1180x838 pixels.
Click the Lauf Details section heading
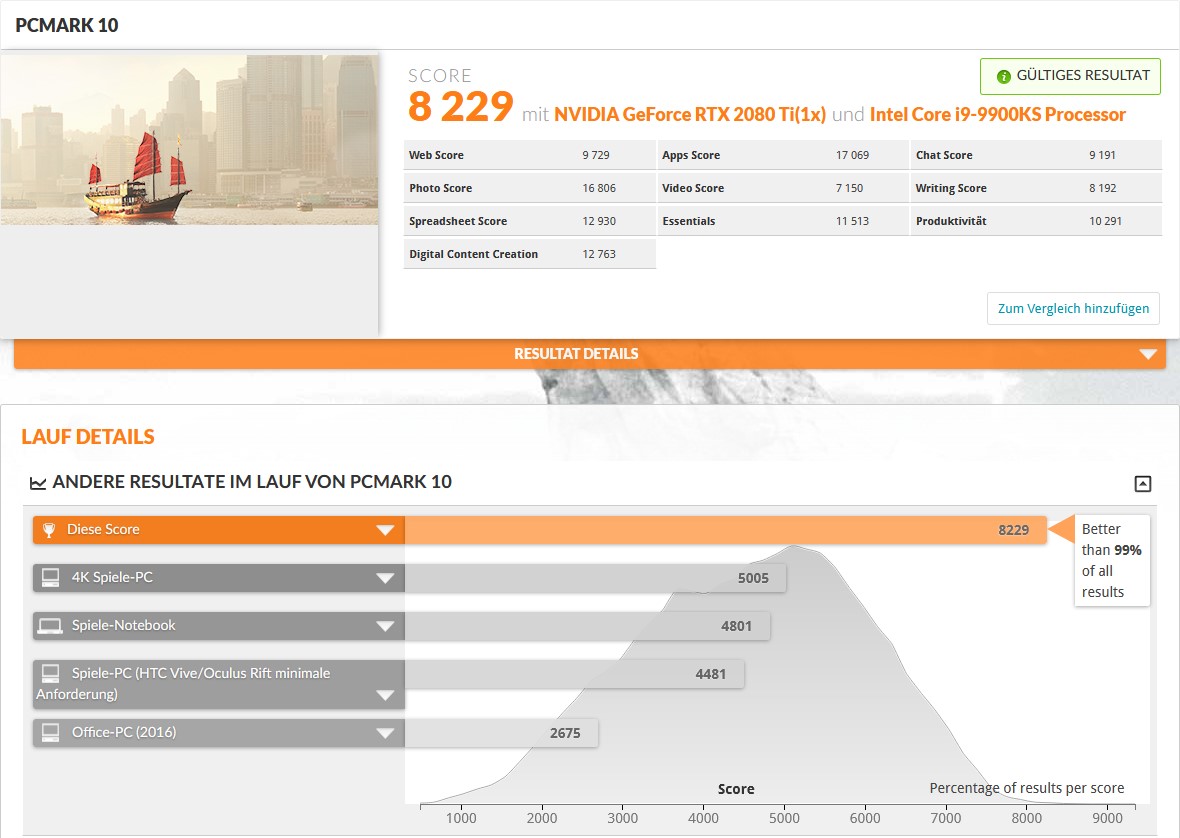click(x=88, y=437)
